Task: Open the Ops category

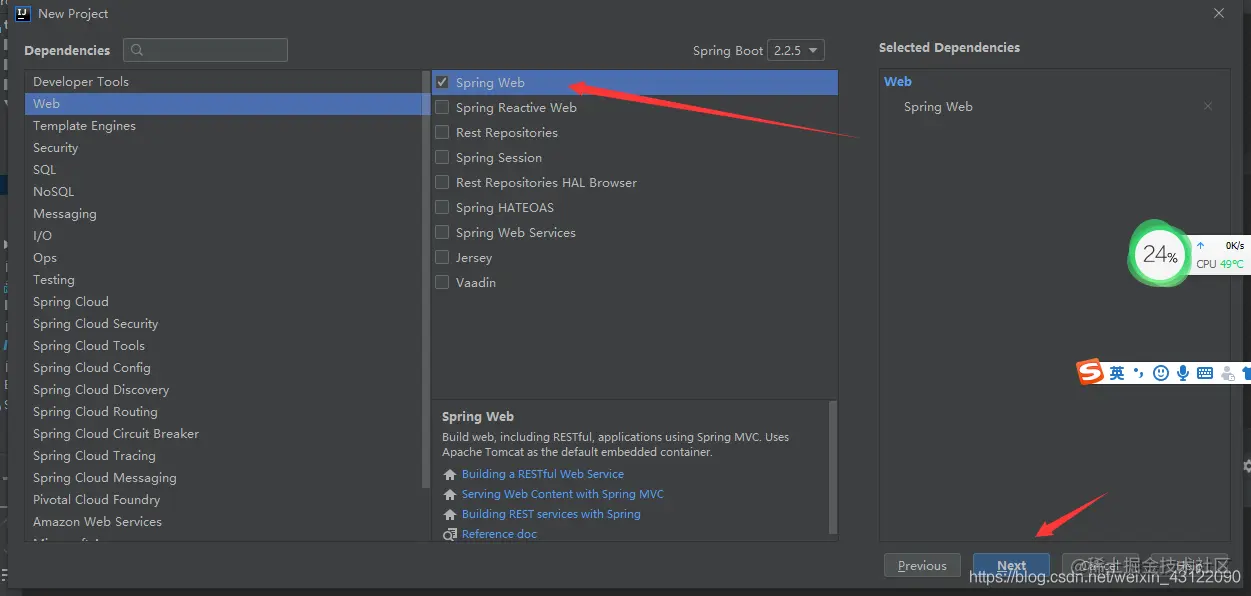Action: (x=224, y=258)
